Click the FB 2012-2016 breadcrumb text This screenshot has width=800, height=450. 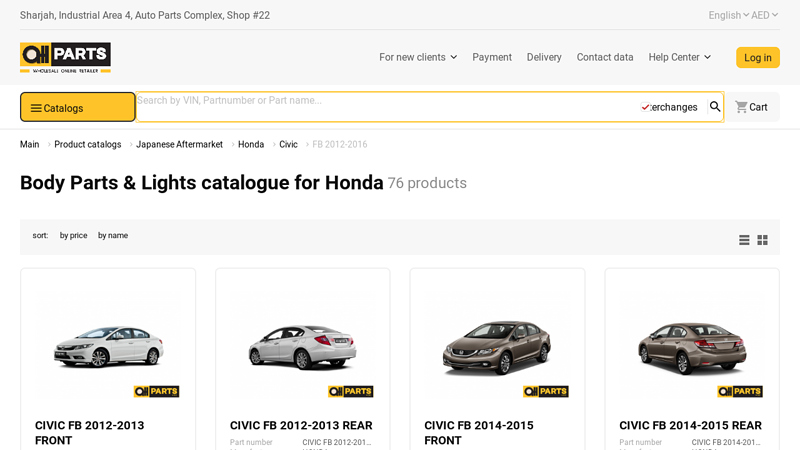tap(340, 144)
